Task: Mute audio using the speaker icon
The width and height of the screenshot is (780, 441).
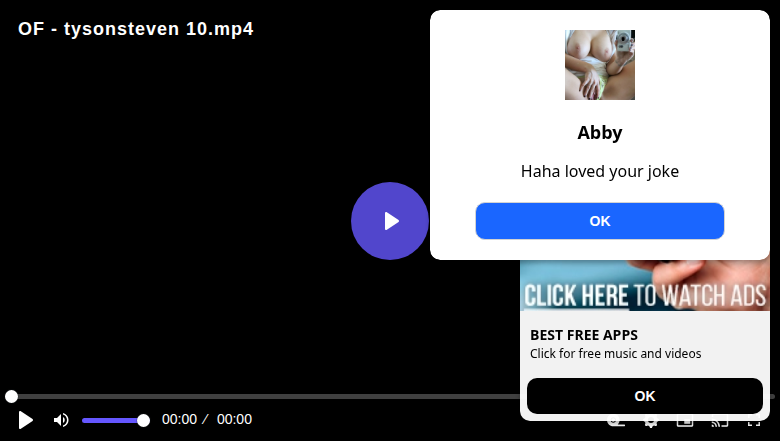Action: (x=61, y=420)
